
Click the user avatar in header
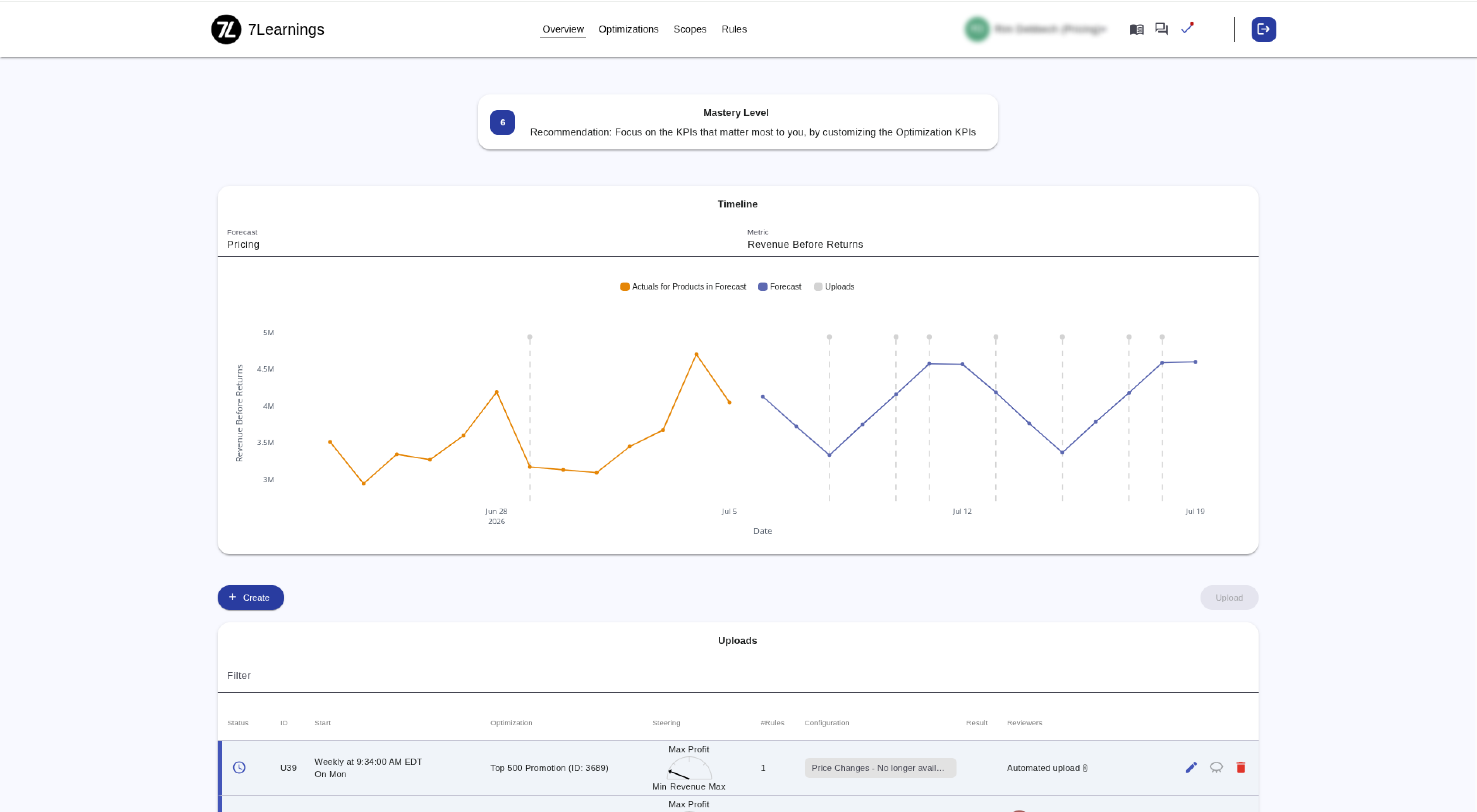point(977,29)
